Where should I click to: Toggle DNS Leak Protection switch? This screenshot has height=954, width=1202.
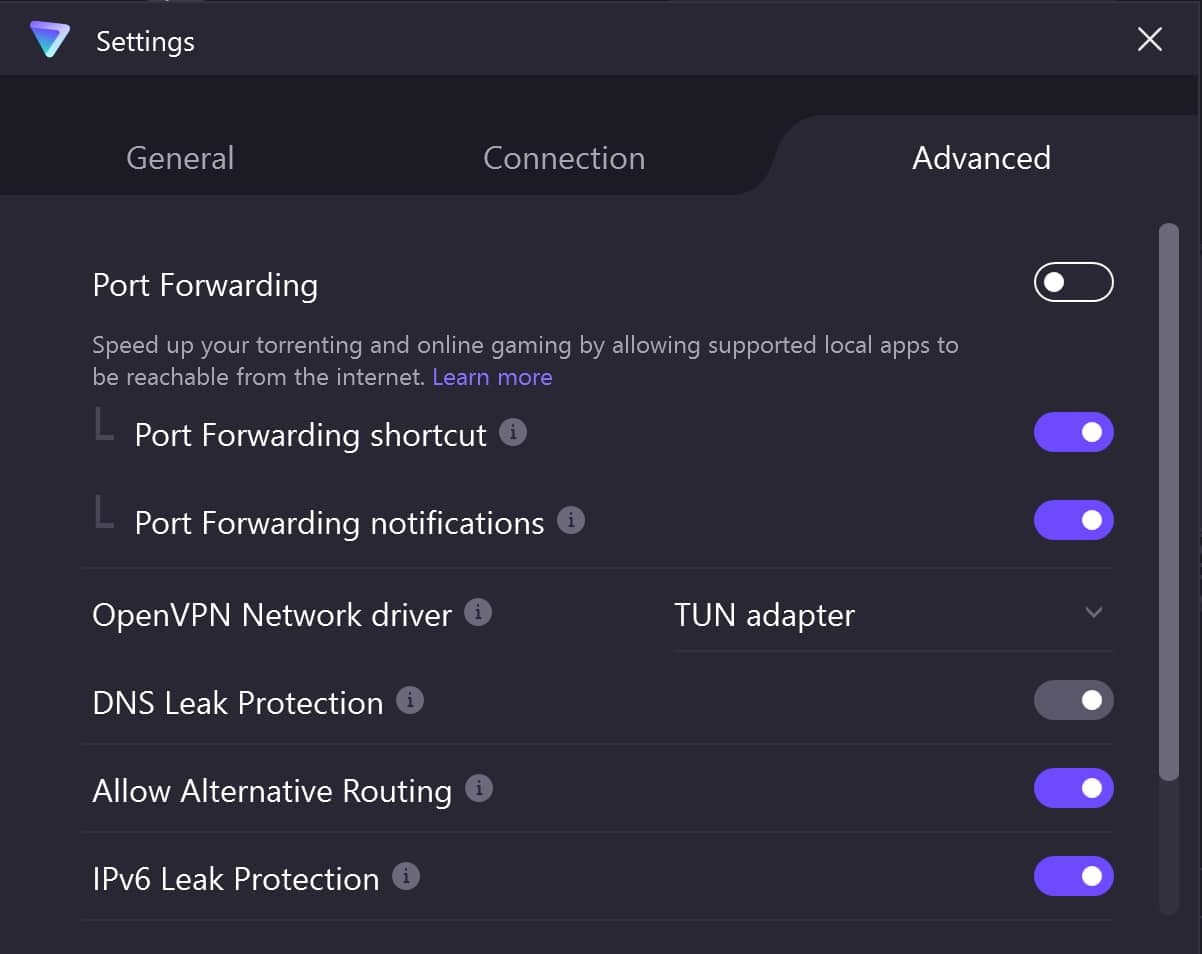[x=1073, y=700]
